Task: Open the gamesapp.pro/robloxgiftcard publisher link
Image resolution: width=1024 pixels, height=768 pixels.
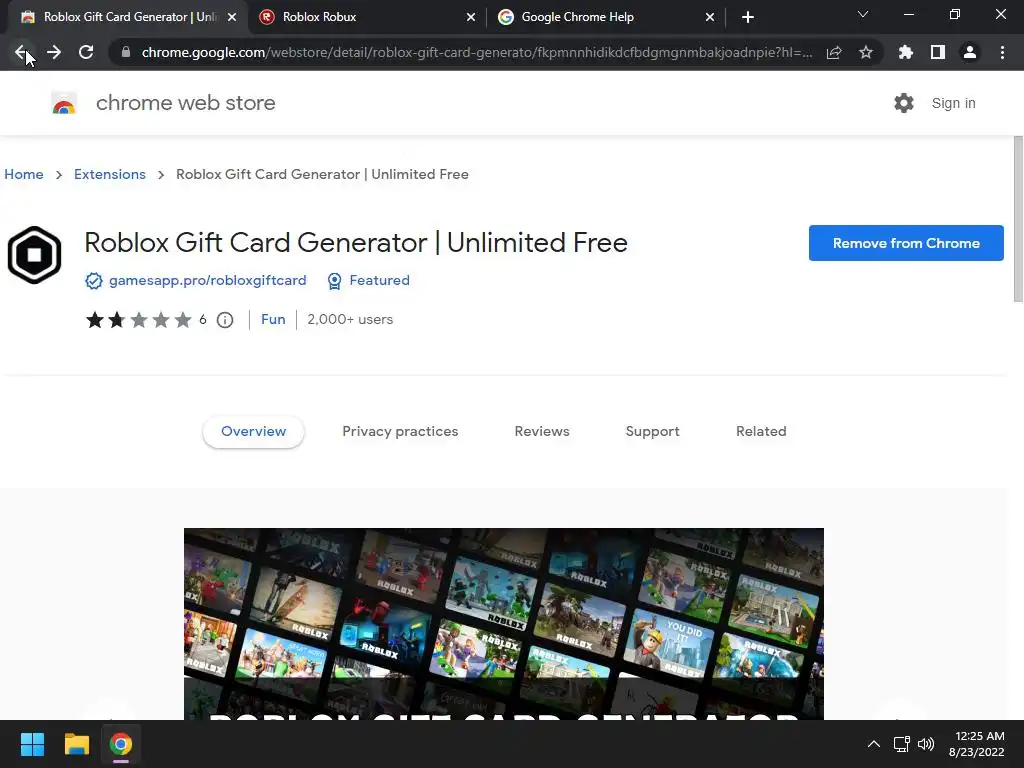Action: 208,280
